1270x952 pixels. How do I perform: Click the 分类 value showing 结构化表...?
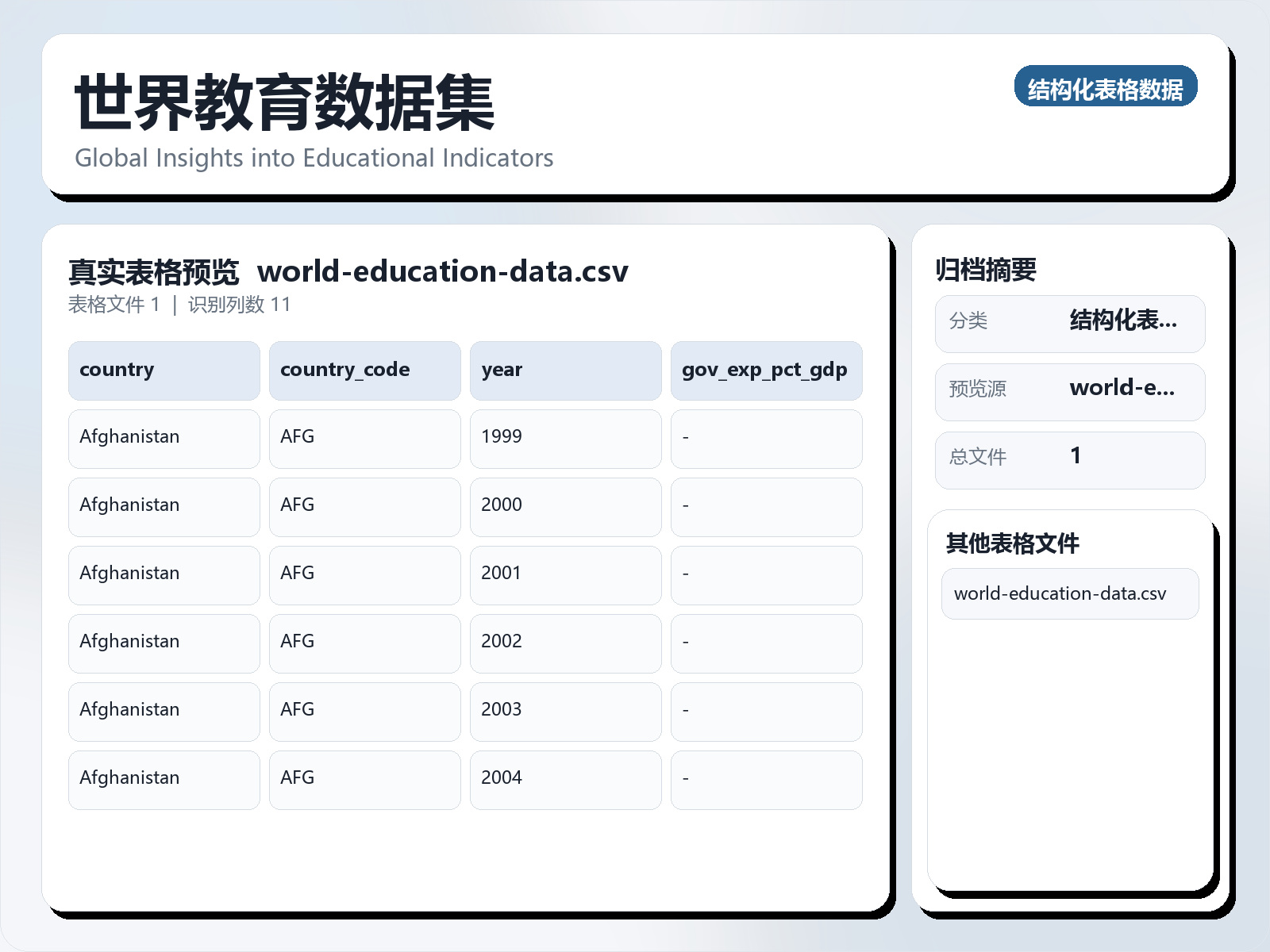[1122, 321]
